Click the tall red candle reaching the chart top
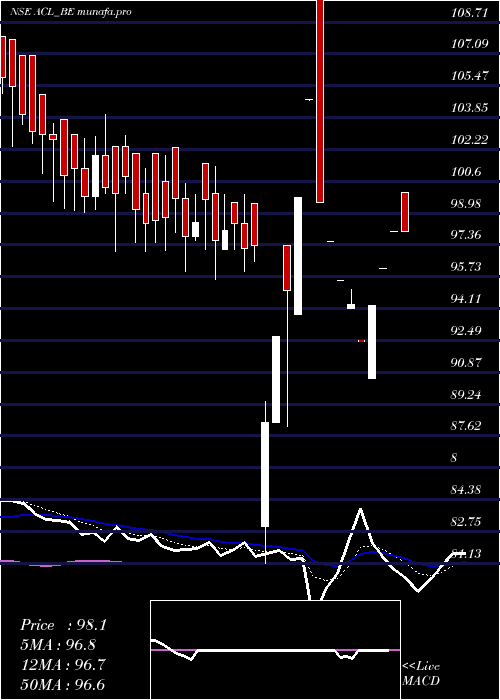This screenshot has width=500, height=700. point(320,101)
